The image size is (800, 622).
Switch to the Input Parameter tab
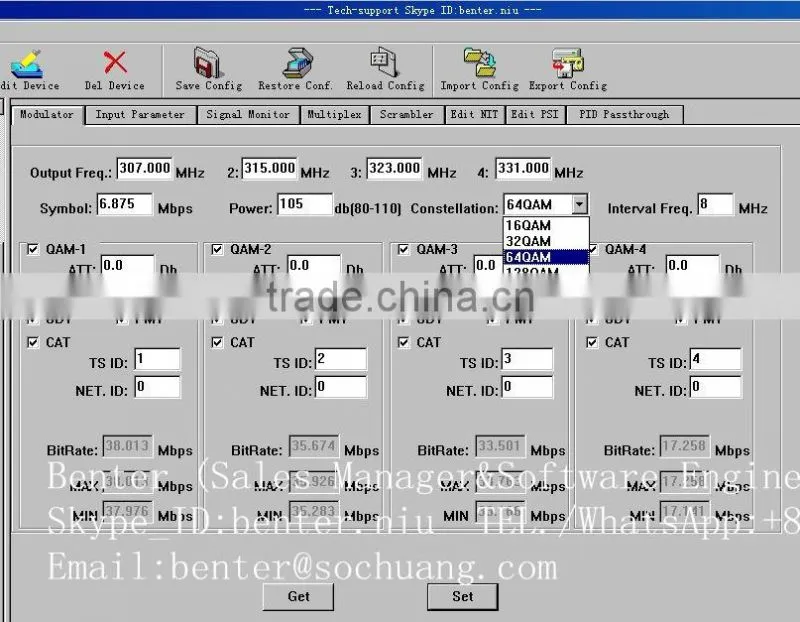[140, 114]
